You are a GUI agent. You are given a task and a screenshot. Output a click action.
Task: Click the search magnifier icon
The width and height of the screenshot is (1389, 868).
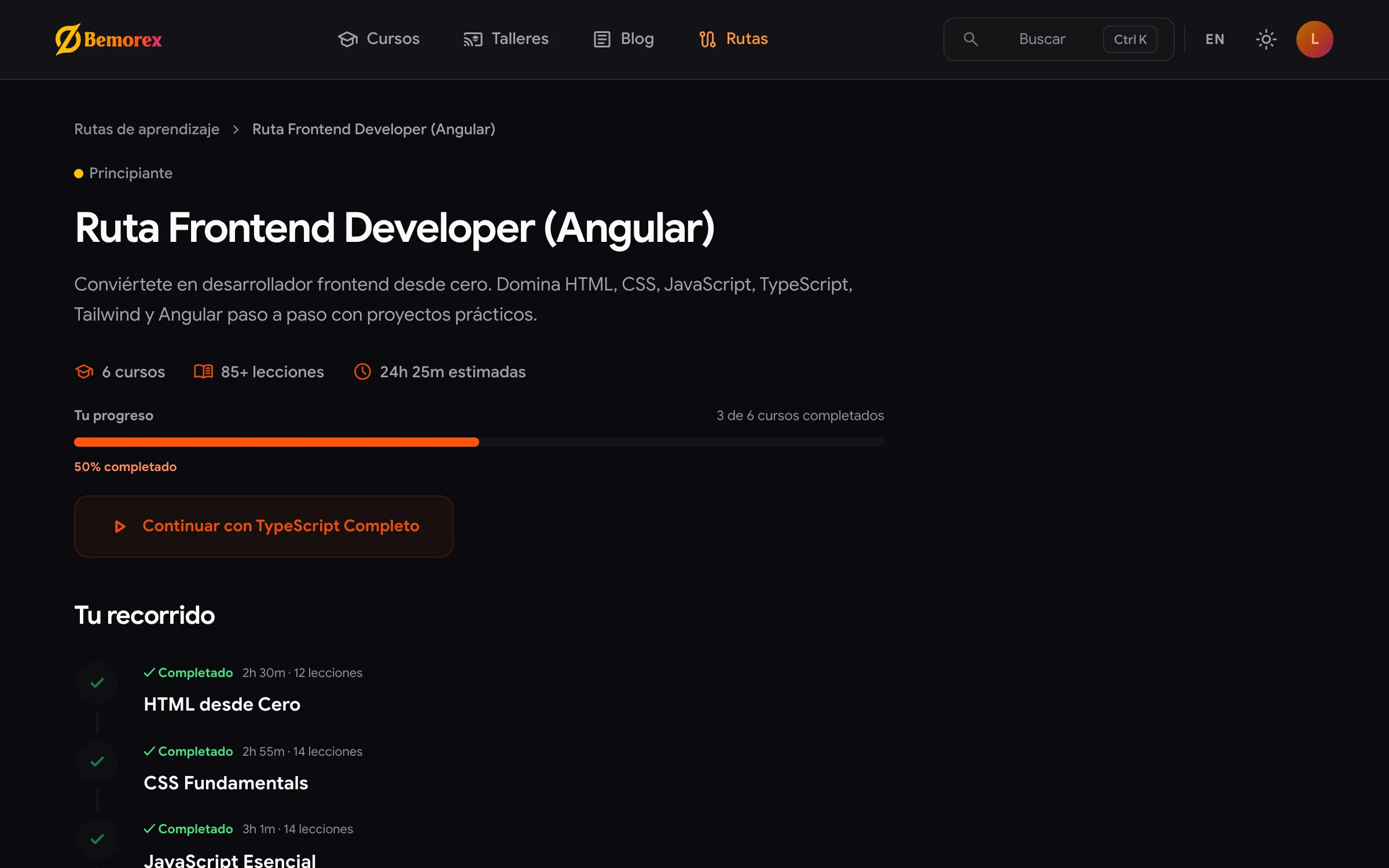click(971, 39)
